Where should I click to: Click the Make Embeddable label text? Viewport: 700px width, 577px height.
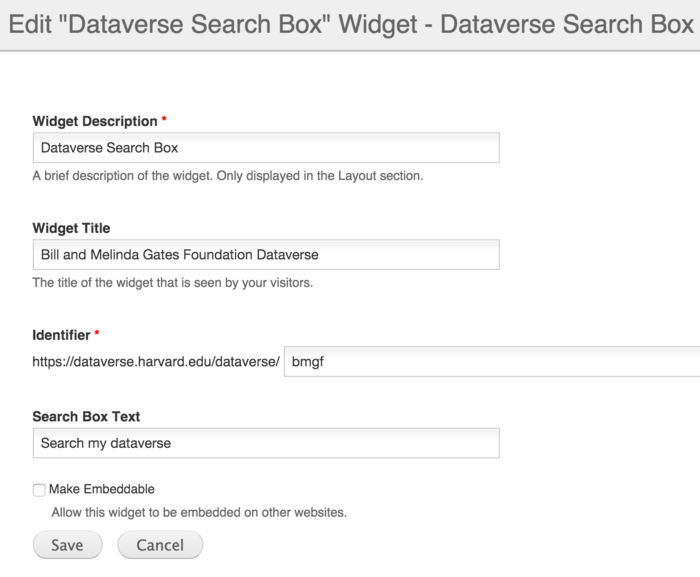(x=102, y=489)
